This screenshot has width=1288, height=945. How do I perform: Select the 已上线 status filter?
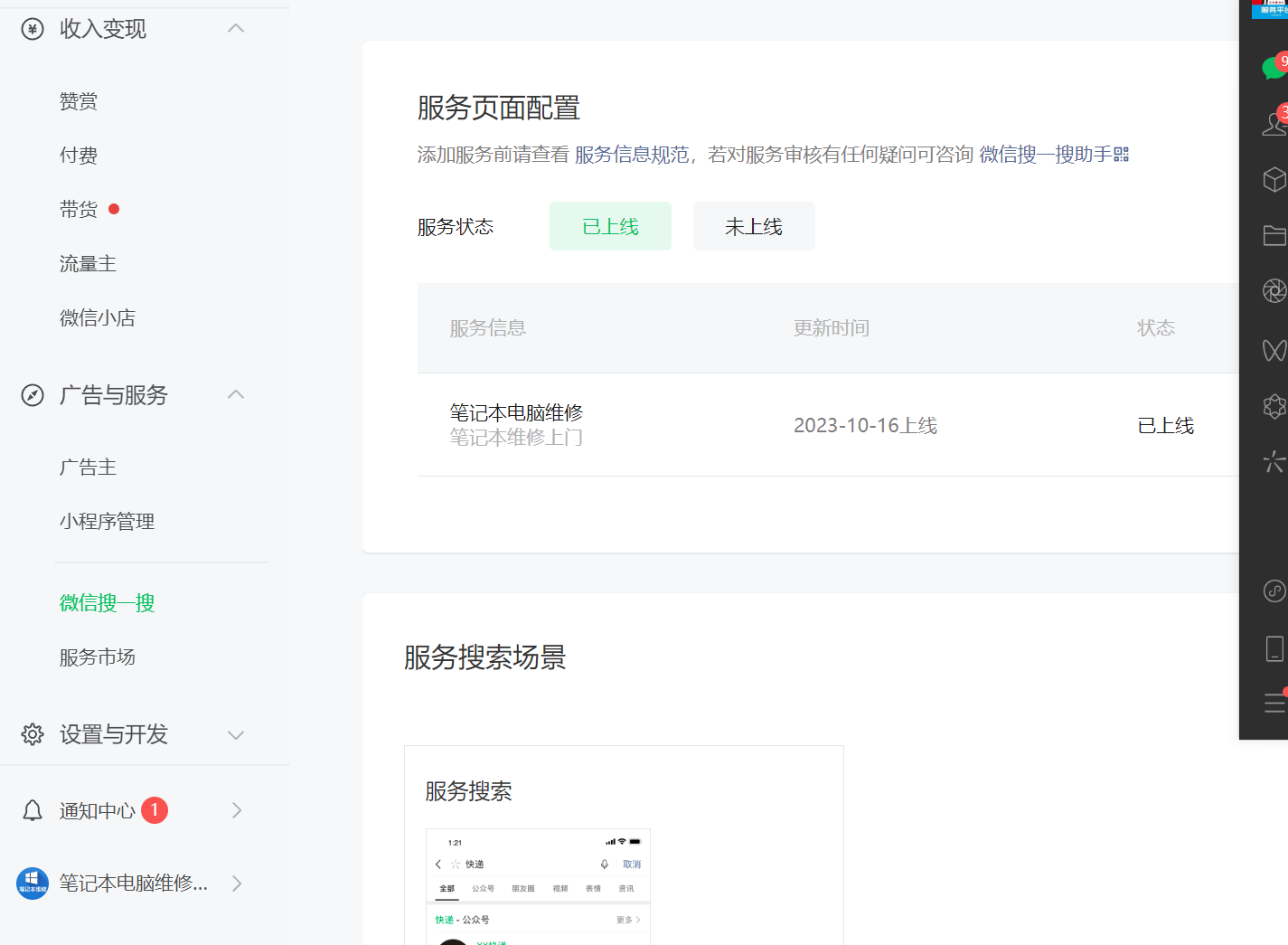click(x=610, y=226)
